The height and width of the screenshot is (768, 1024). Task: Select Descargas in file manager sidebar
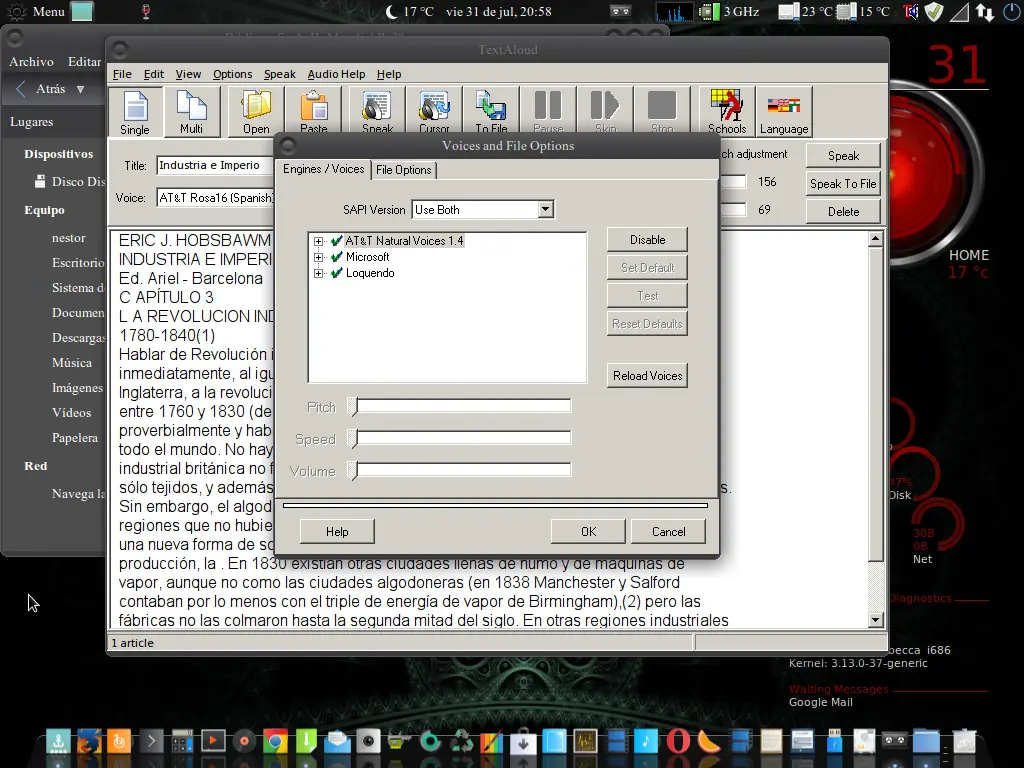pyautogui.click(x=78, y=338)
